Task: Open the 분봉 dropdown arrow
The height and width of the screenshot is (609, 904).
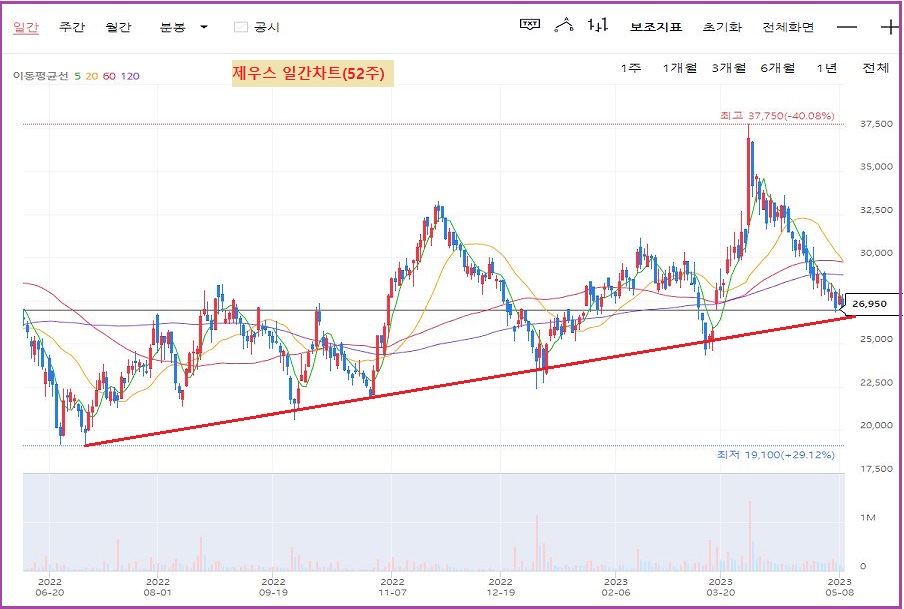Action: click(204, 27)
